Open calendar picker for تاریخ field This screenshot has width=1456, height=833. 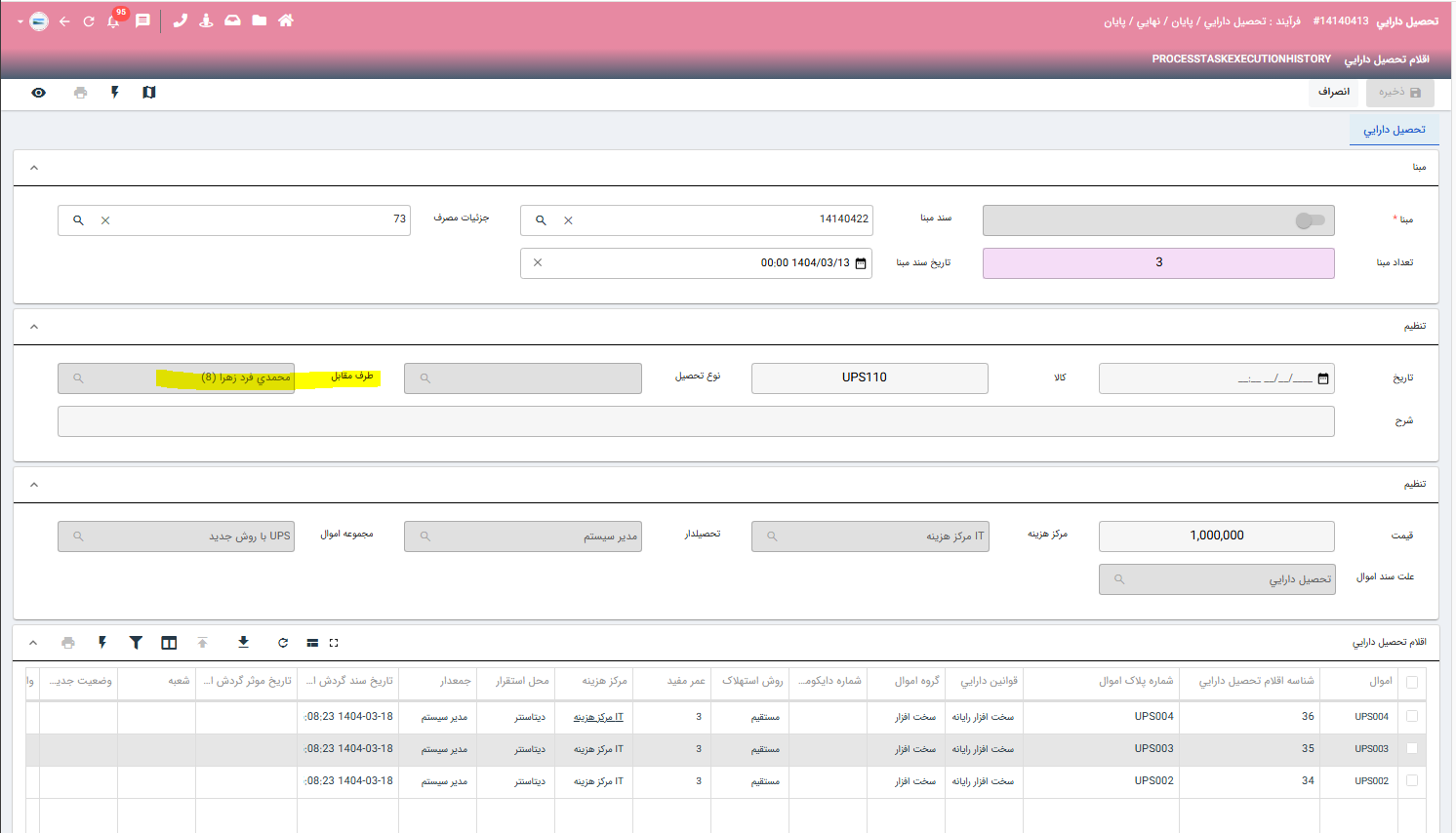pyautogui.click(x=1323, y=378)
